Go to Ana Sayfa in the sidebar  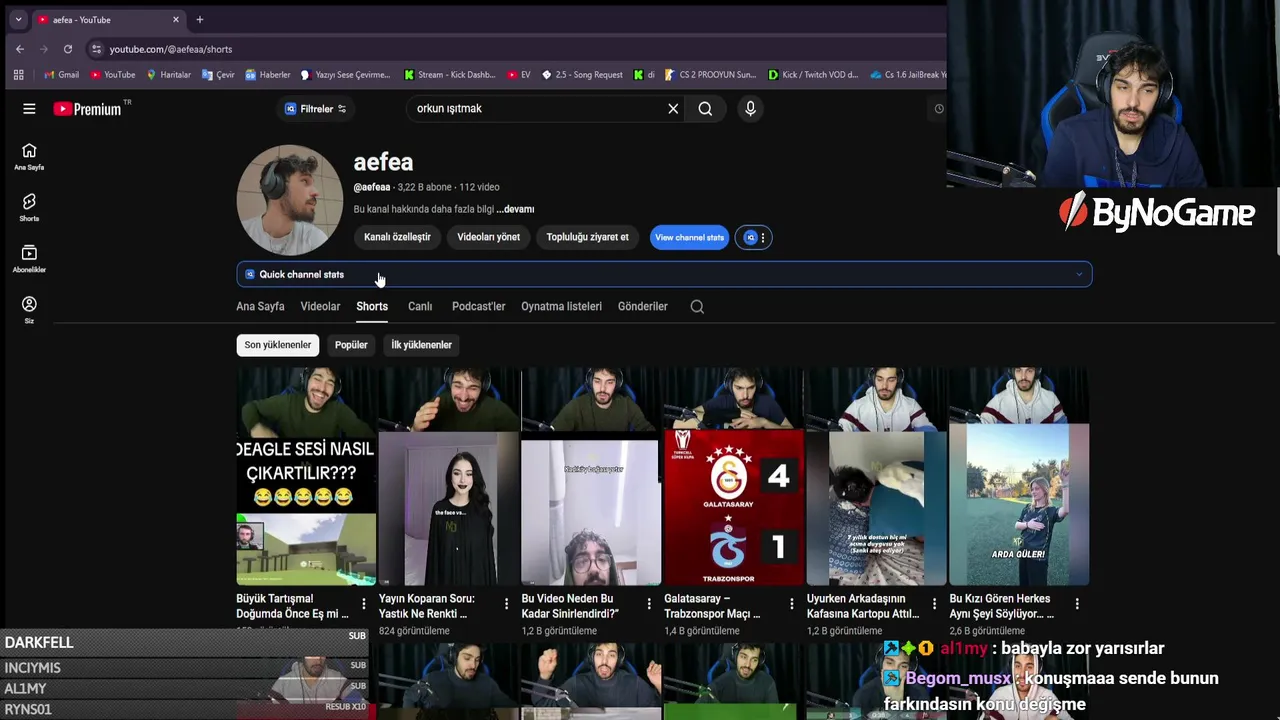tap(29, 157)
